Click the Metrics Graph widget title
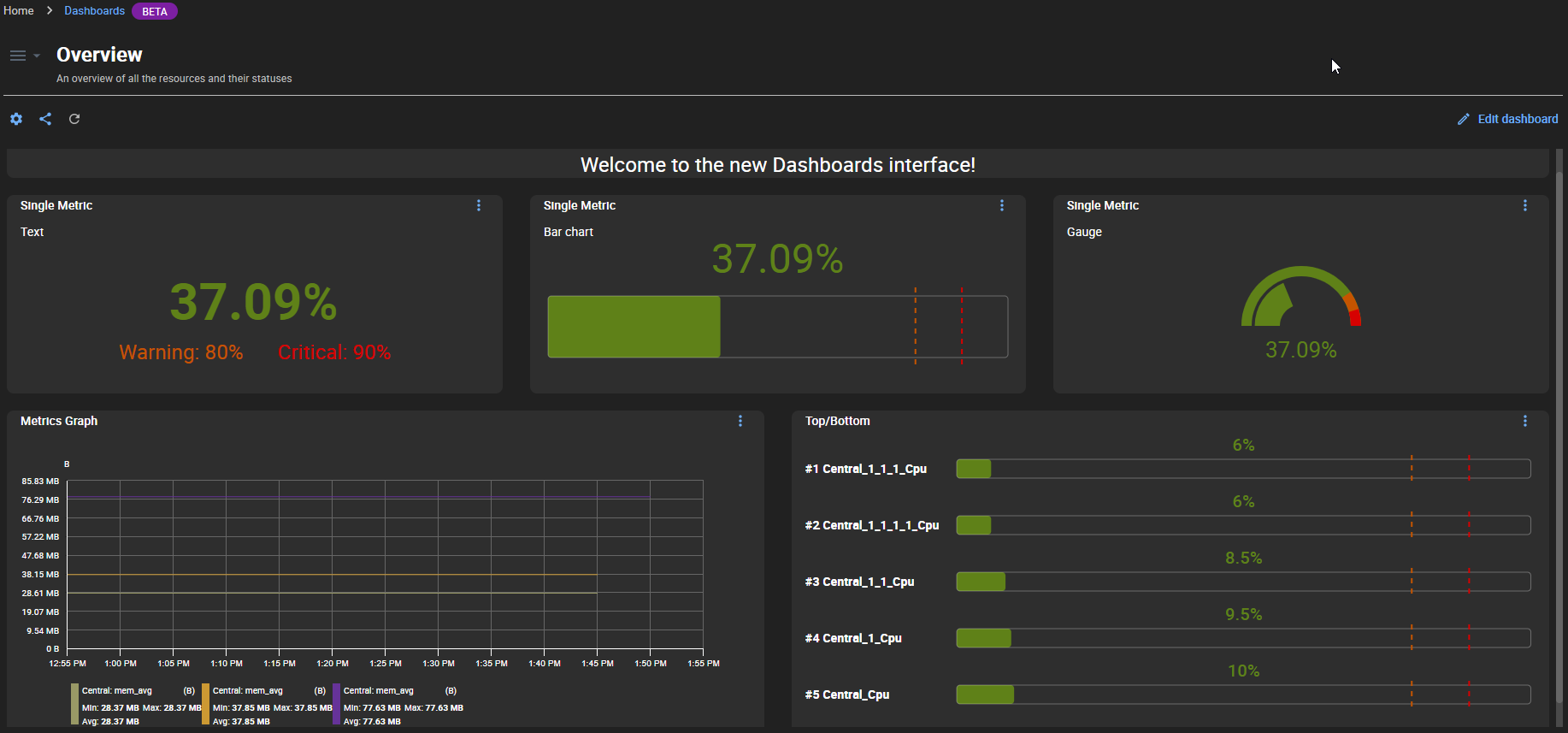 59,421
